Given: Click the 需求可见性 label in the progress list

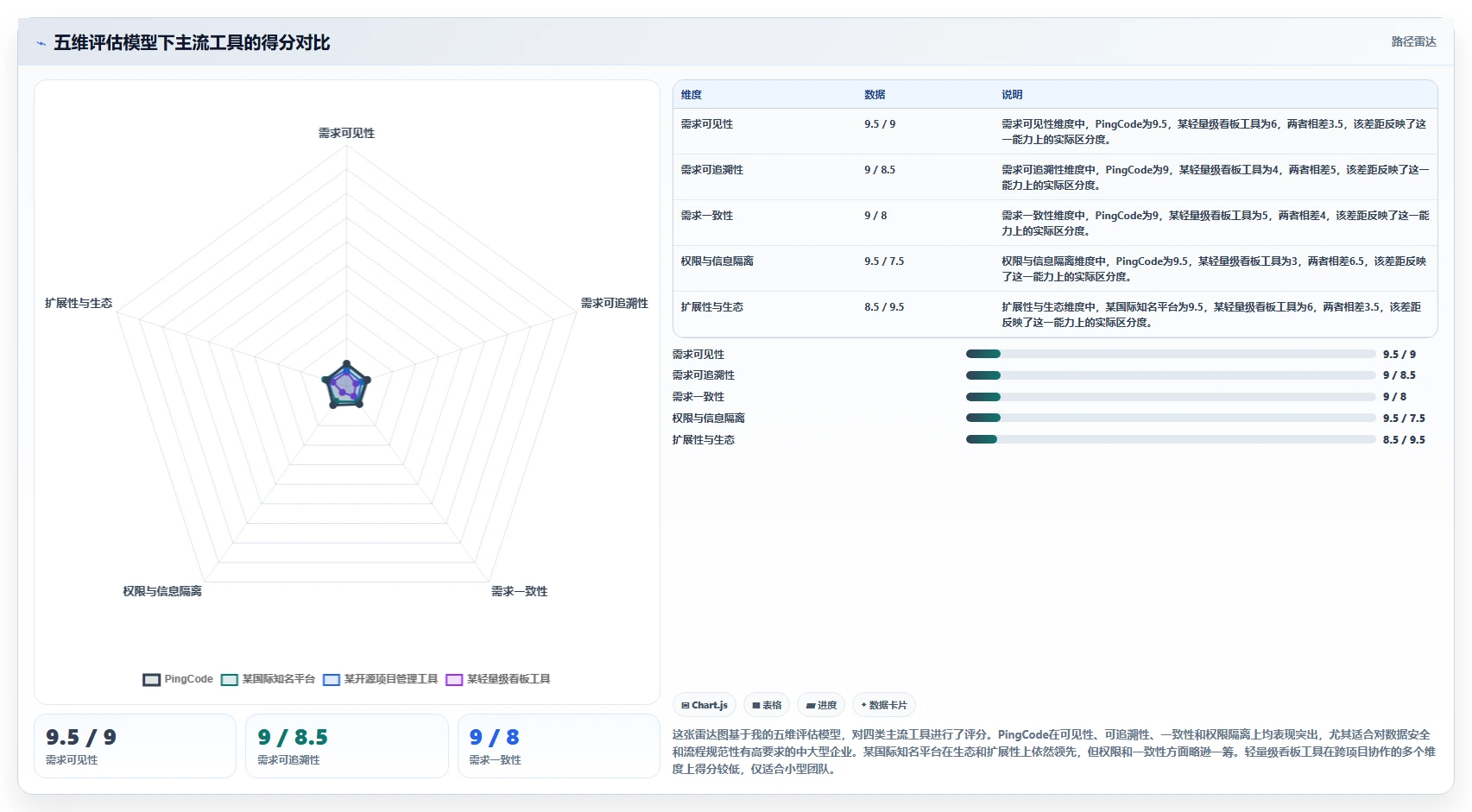Looking at the screenshot, I should 698,355.
